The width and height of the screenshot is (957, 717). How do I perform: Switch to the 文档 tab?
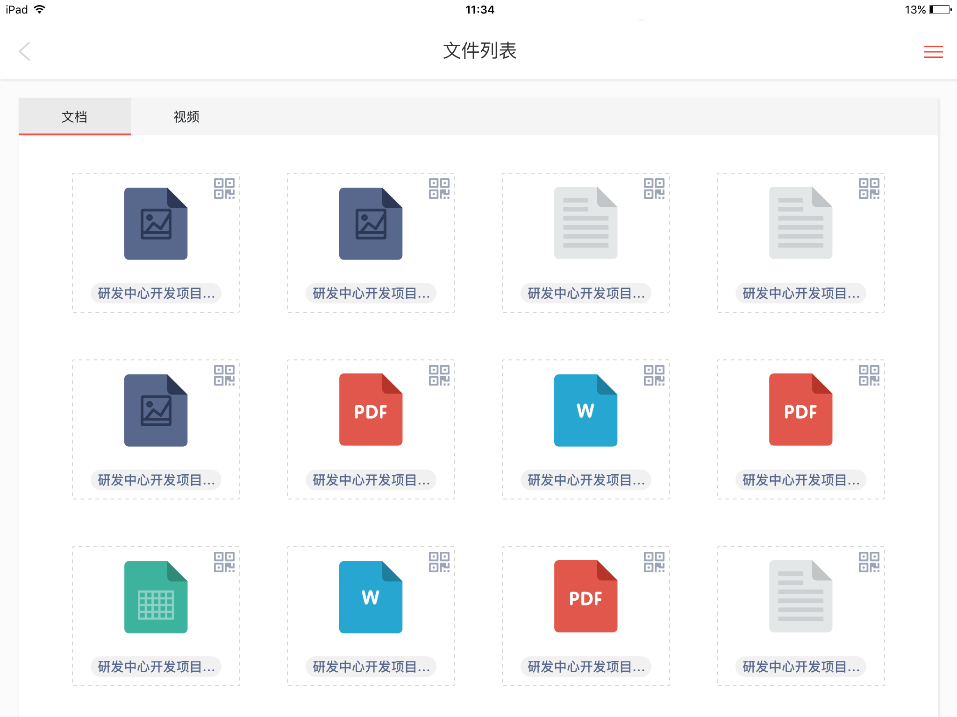coord(75,117)
